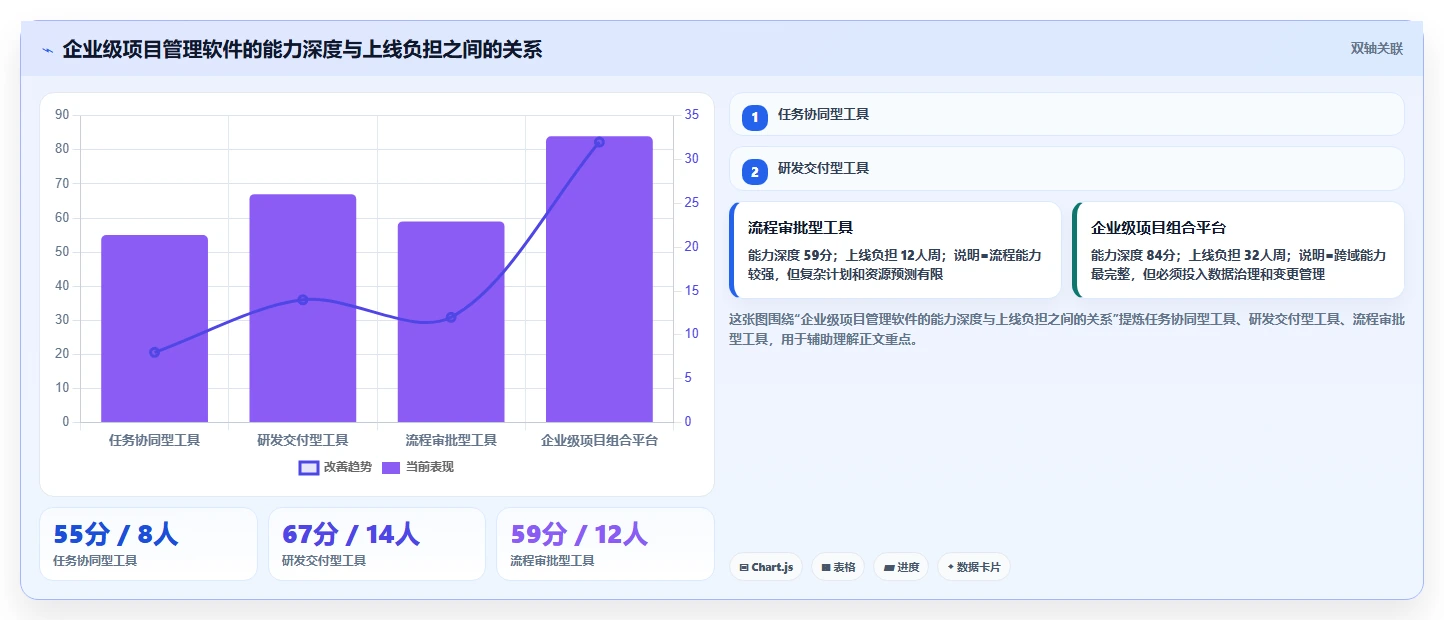Click the lightning icon beside the title
The height and width of the screenshot is (620, 1444).
tap(47, 50)
